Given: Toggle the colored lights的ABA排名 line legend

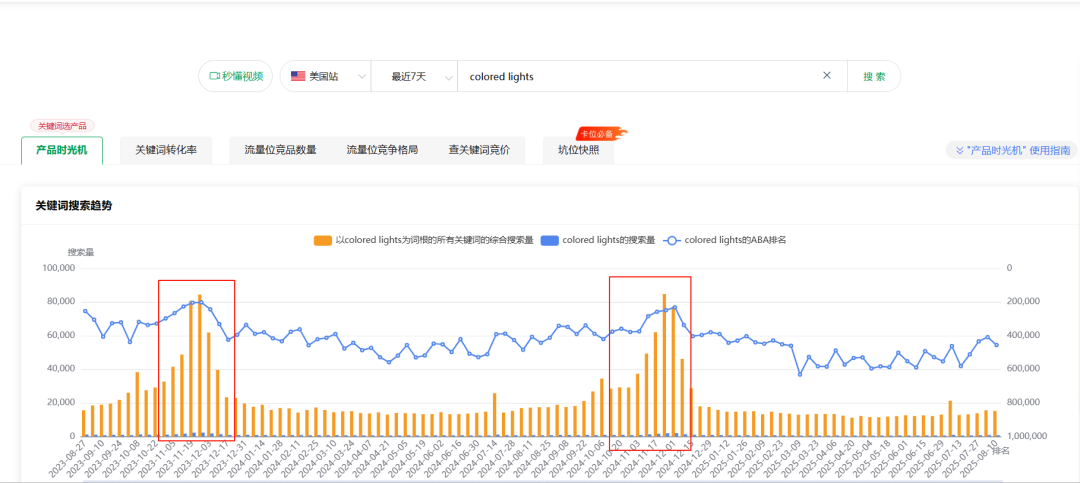Looking at the screenshot, I should tap(725, 240).
